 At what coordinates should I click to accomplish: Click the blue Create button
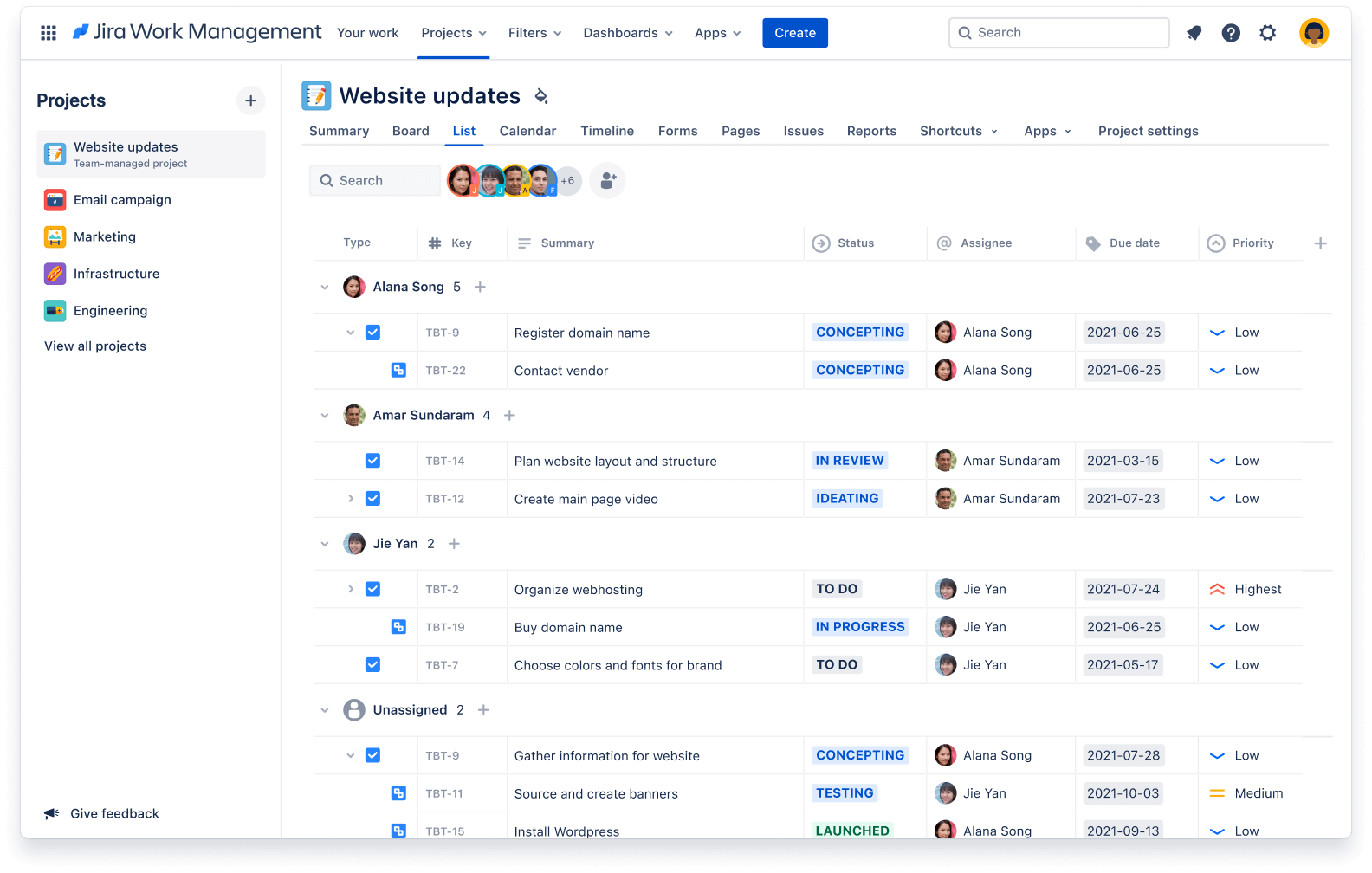[x=794, y=33]
